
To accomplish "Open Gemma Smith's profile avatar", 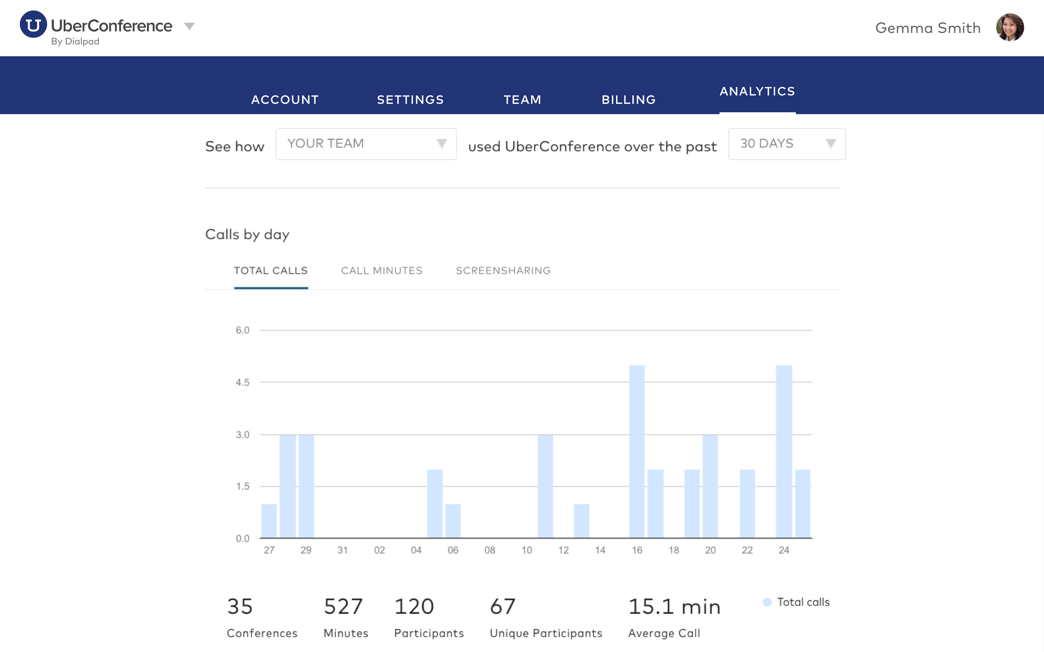I will coord(1009,27).
